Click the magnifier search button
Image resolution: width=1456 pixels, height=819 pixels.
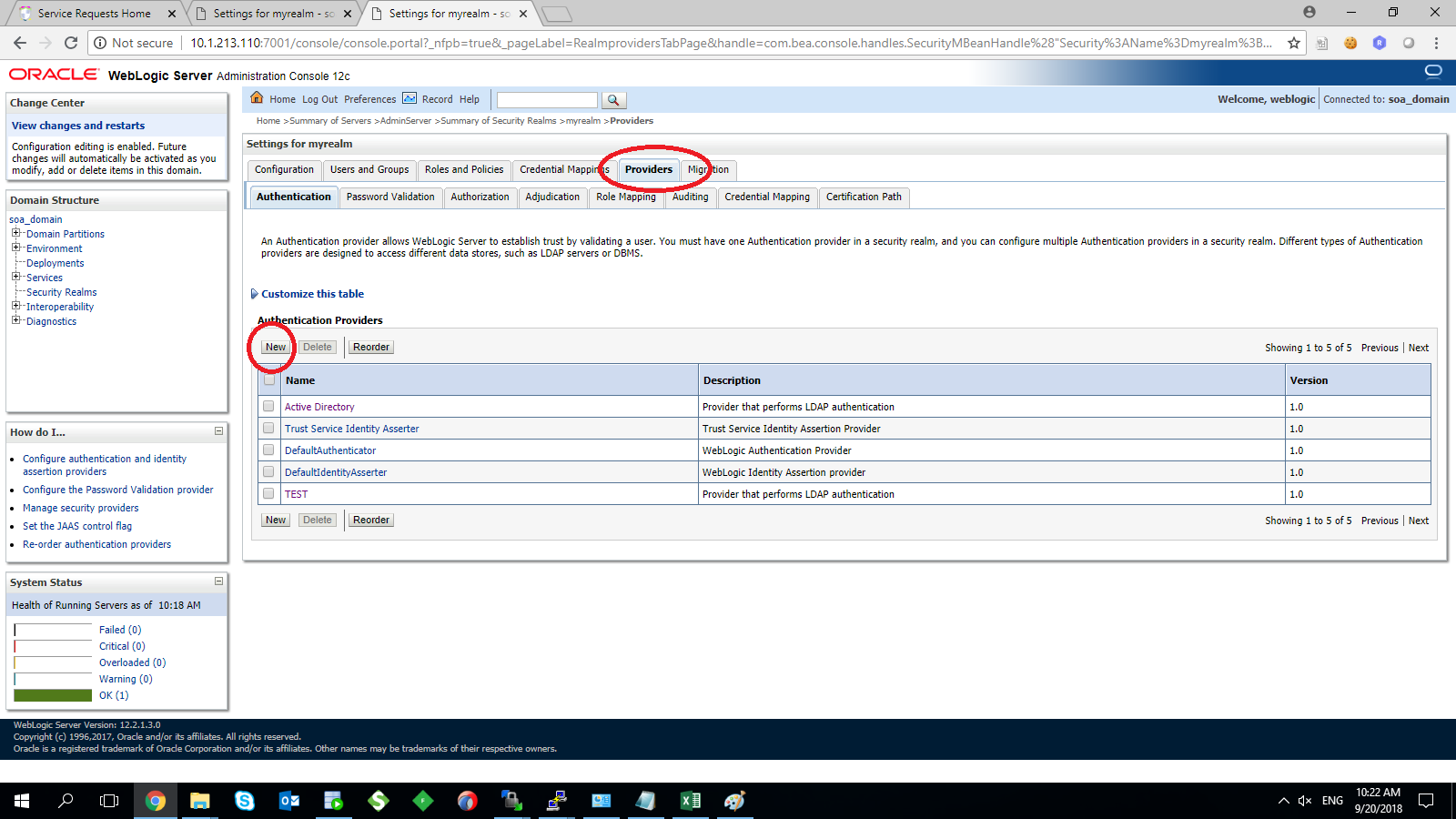pyautogui.click(x=613, y=100)
